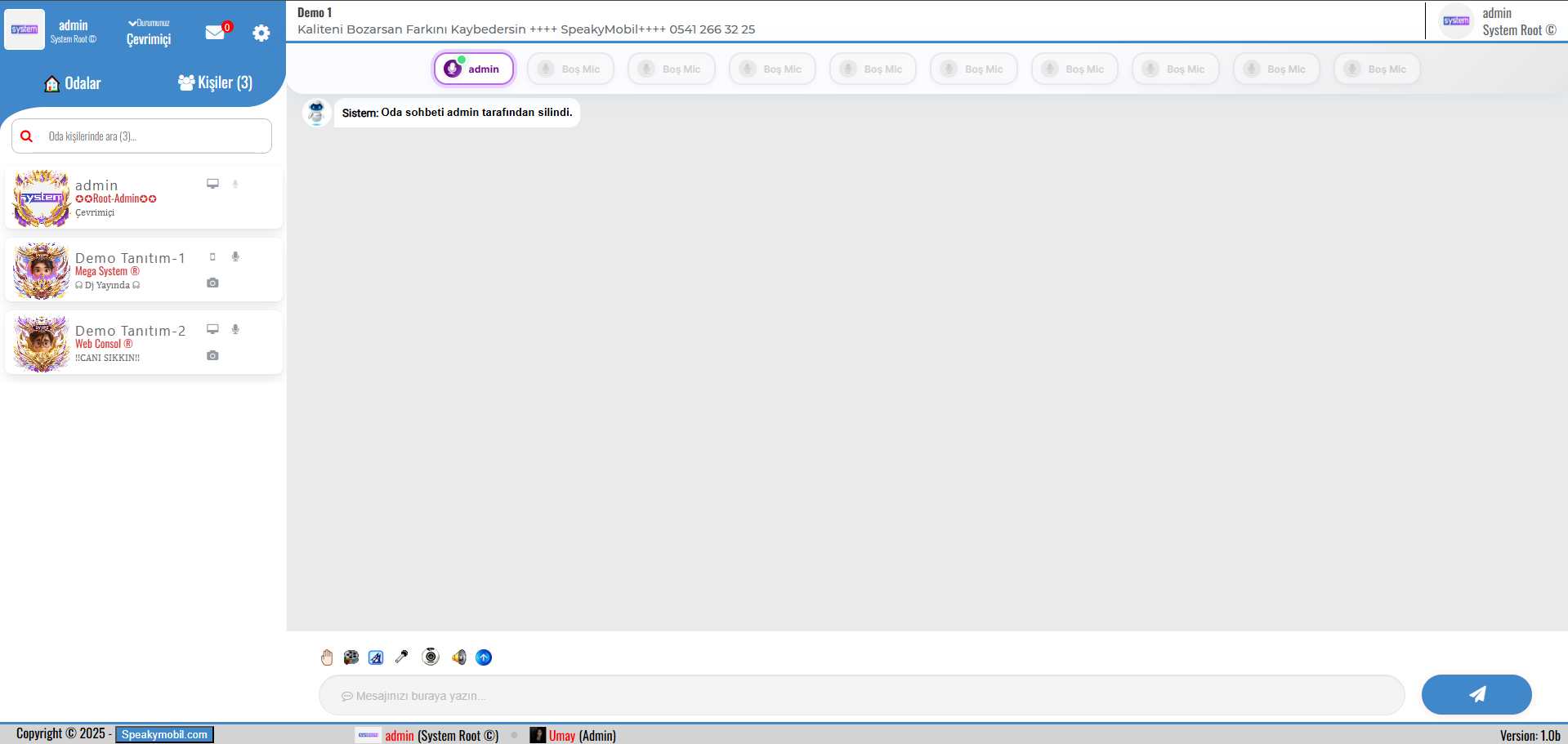The height and width of the screenshot is (744, 1568).
Task: Open the webcam icon in chat toolbar
Action: 431,657
